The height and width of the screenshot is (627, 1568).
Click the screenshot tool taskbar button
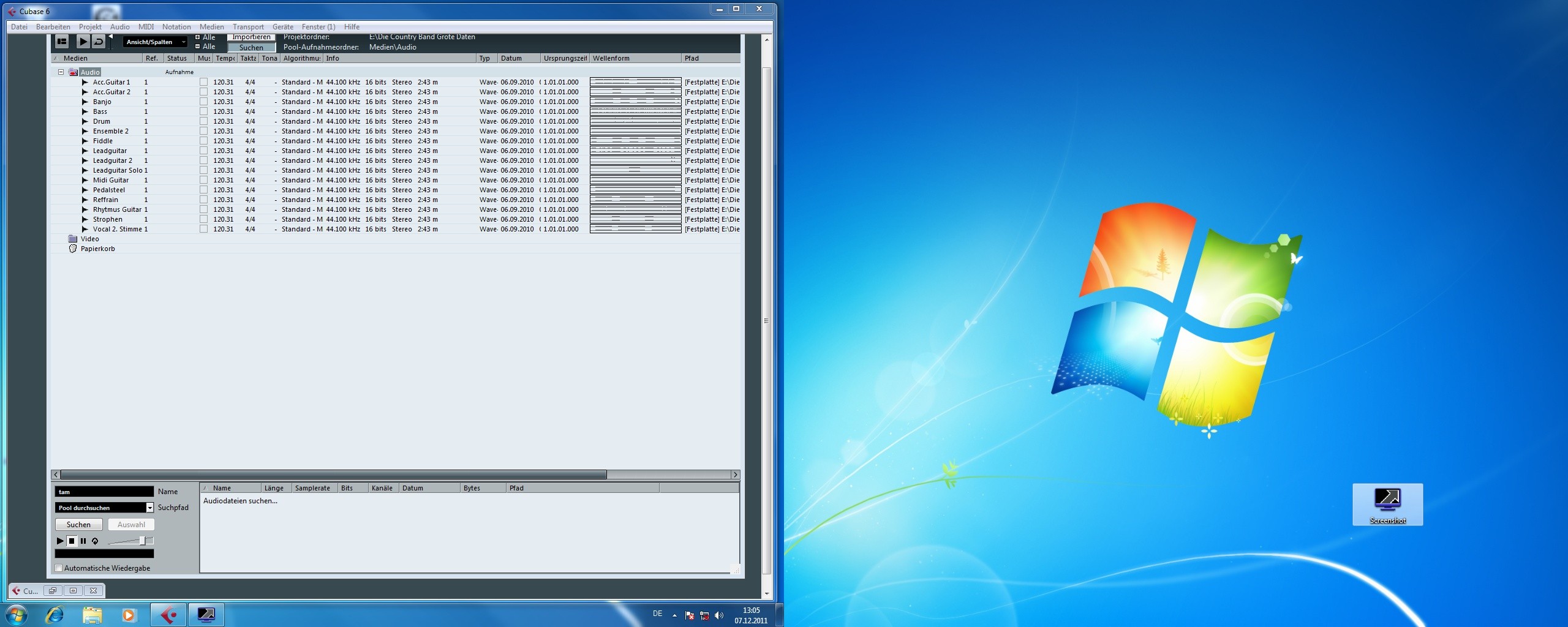coord(206,615)
